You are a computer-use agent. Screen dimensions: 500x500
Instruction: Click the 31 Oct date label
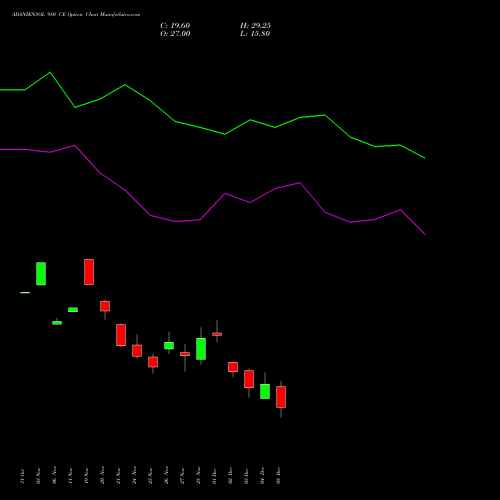(22, 476)
